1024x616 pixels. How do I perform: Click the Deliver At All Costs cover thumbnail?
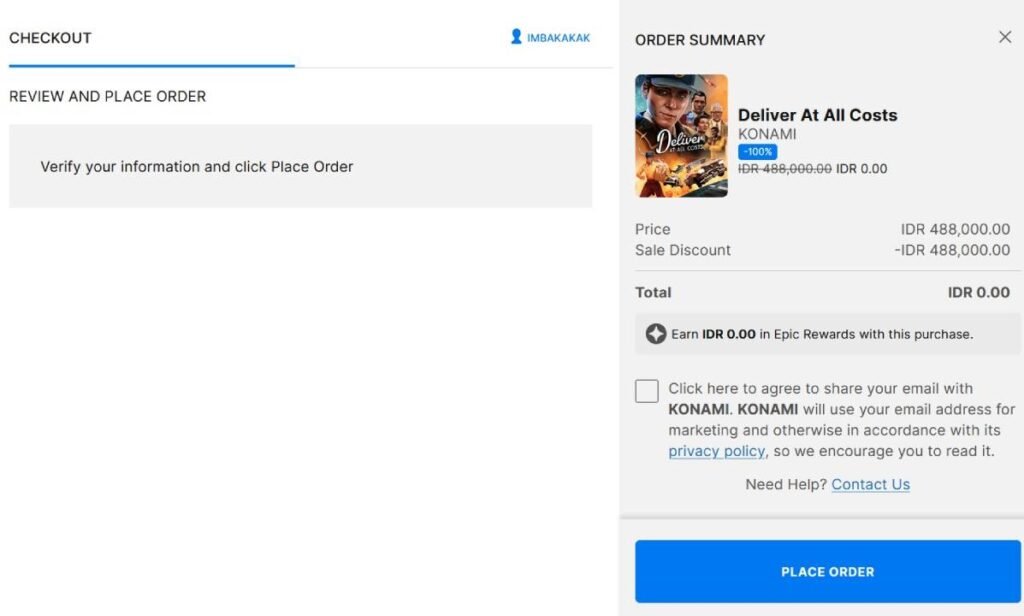pos(681,136)
